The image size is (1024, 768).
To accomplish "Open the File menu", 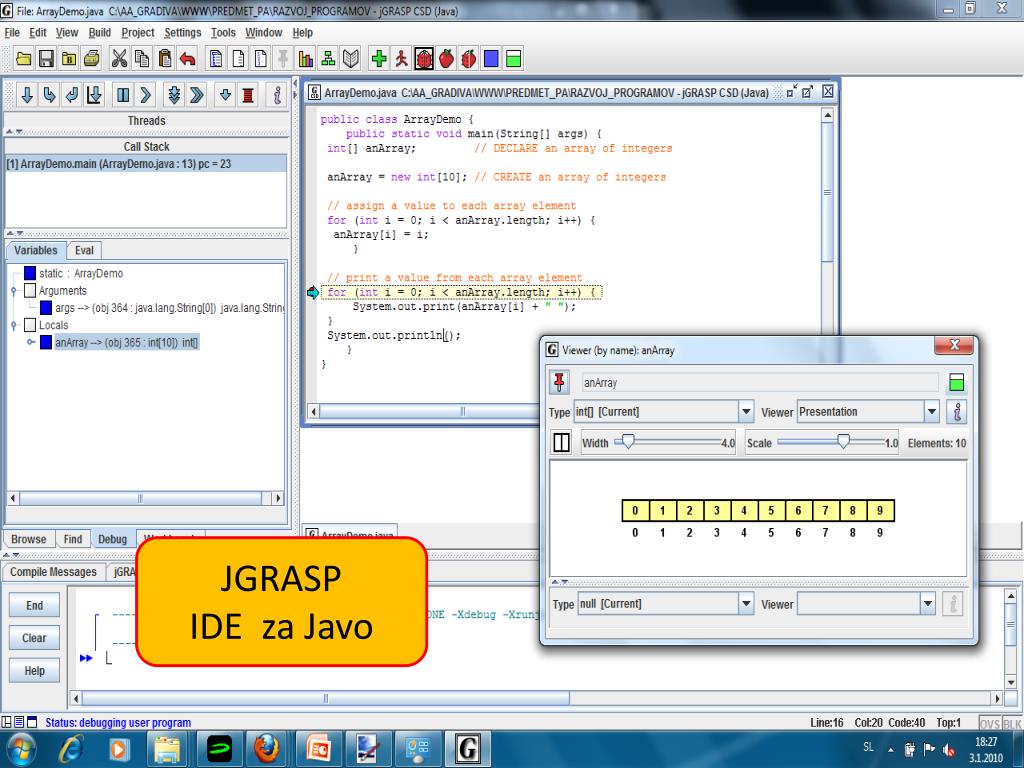I will point(12,33).
